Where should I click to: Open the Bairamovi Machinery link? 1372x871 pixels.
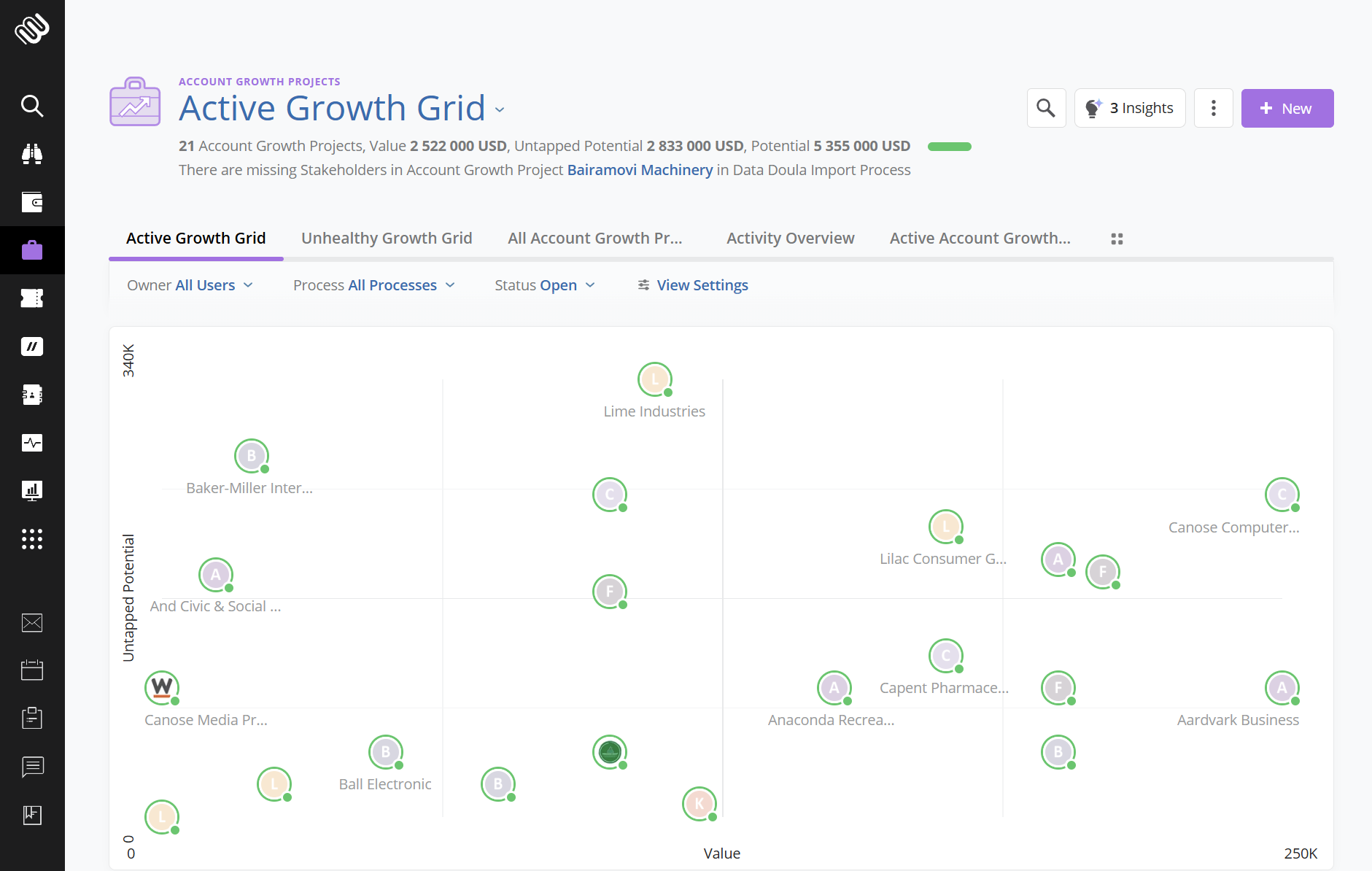pyautogui.click(x=640, y=169)
